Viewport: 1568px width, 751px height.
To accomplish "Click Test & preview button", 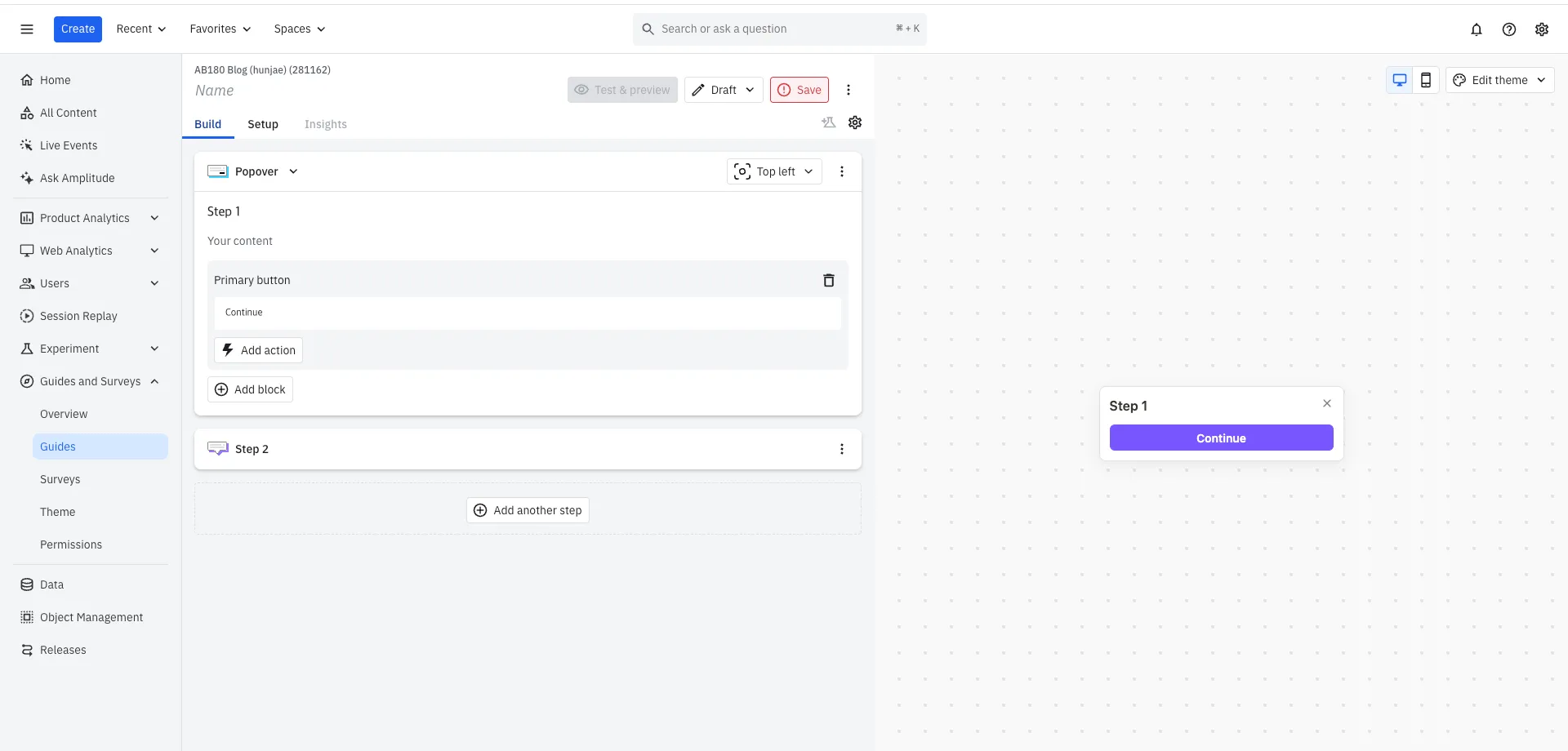I will click(622, 90).
